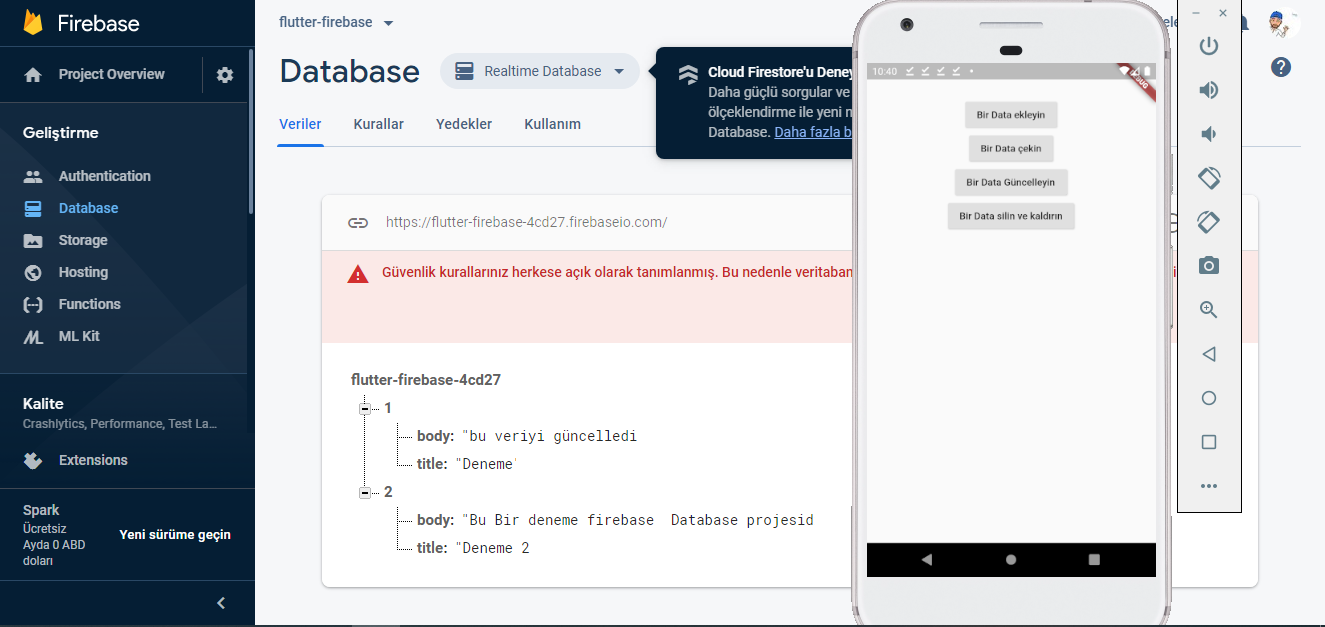
Task: Select body value "bu veriyi güncelledi
Action: pos(548,436)
